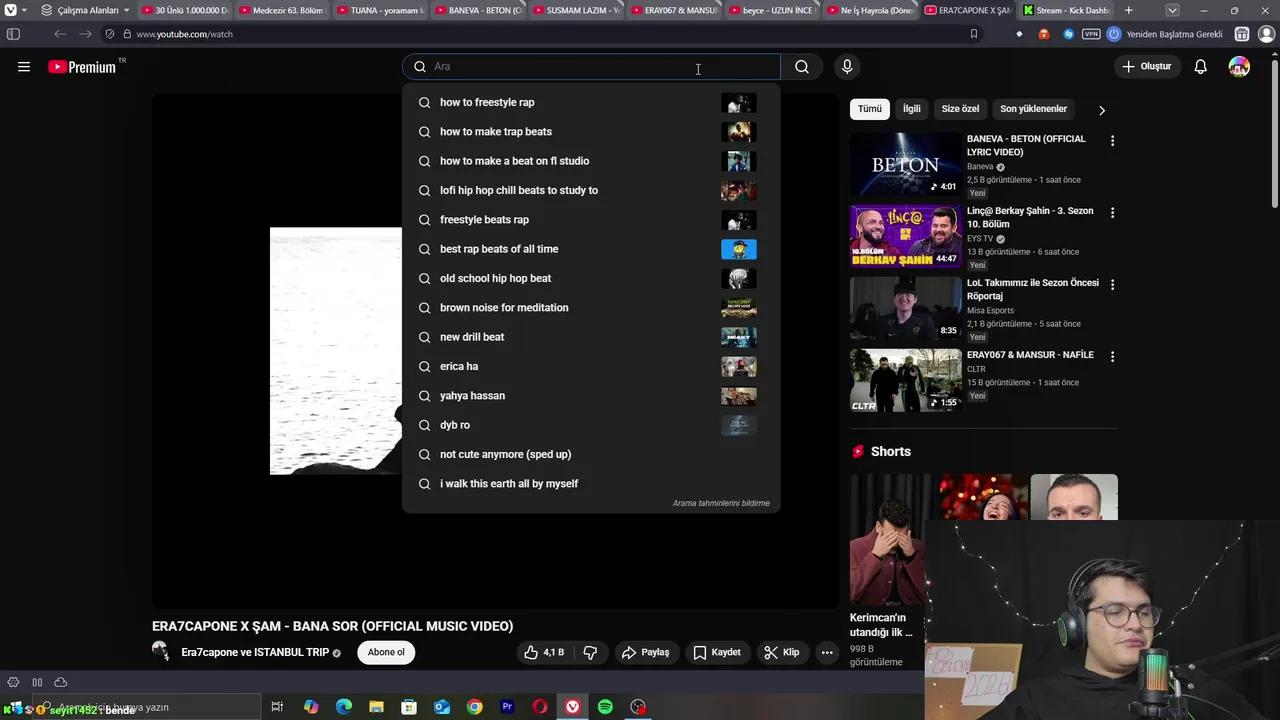Image resolution: width=1280 pixels, height=720 pixels.
Task: Open ERAY067 & MANSUR - NAFİLE thumbnail
Action: tap(905, 381)
